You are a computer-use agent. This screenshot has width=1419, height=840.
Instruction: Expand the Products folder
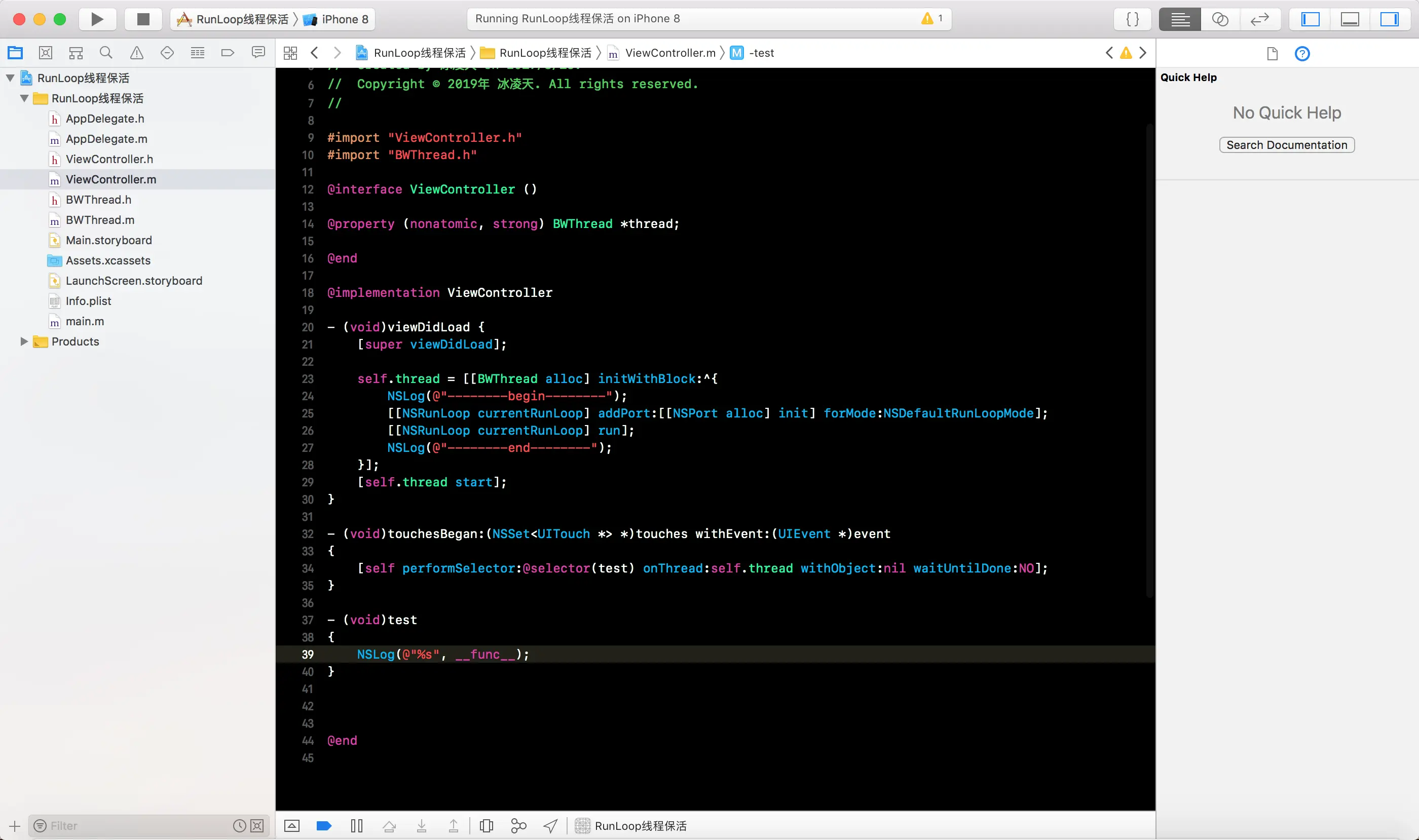(x=24, y=341)
